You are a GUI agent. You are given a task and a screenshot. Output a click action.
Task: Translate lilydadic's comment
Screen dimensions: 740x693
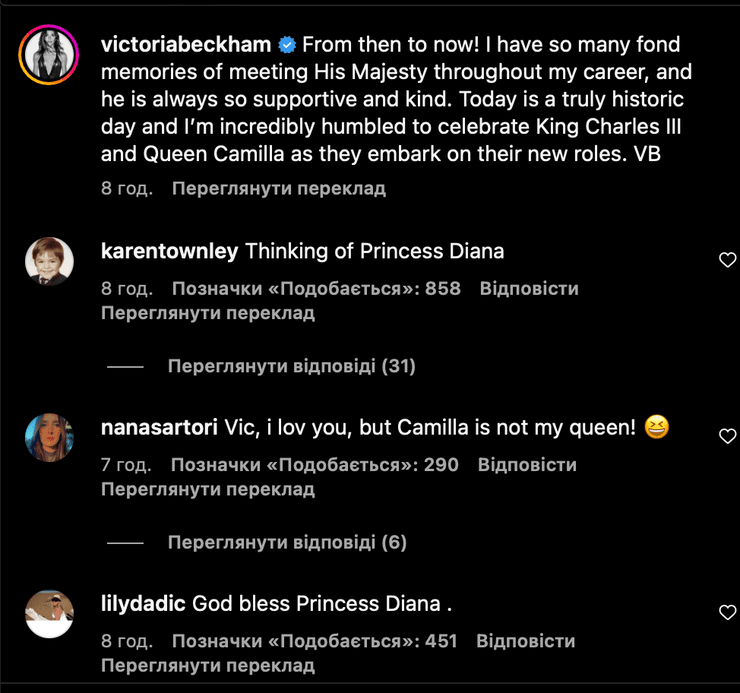(208, 665)
